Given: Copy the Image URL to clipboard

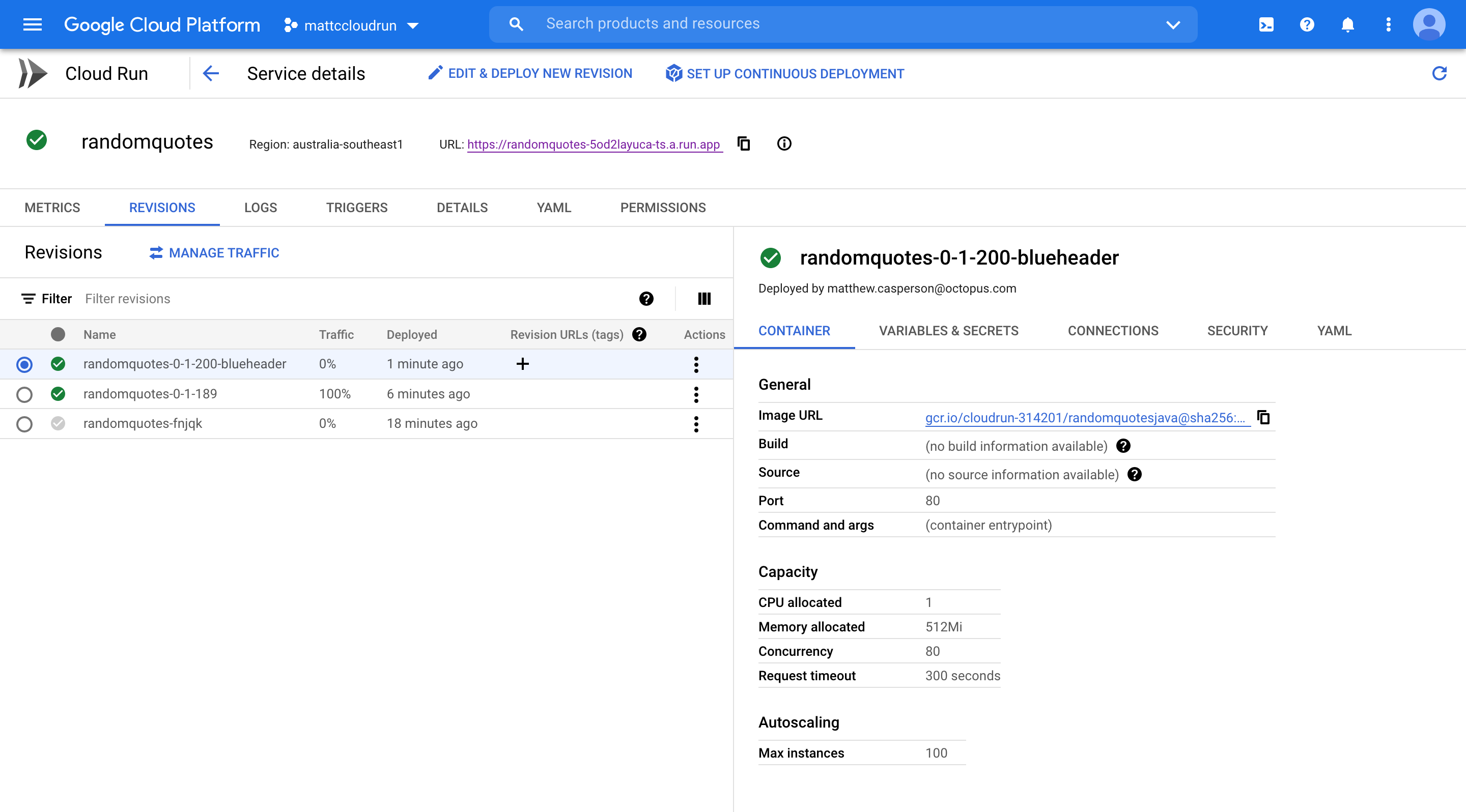Looking at the screenshot, I should coord(1263,417).
